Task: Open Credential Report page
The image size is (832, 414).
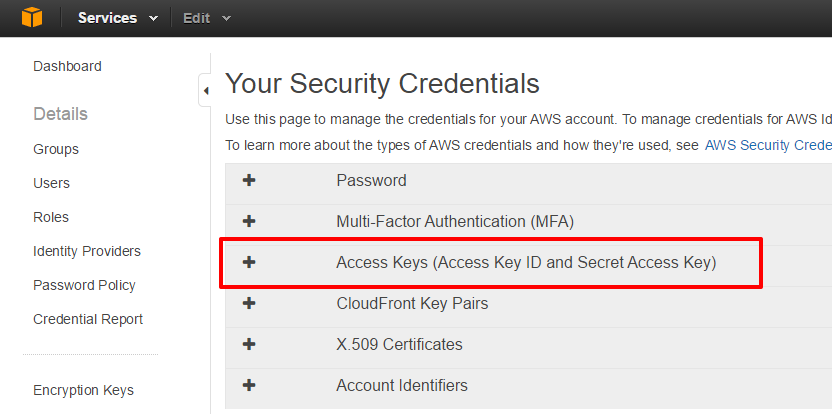Action: coord(88,319)
